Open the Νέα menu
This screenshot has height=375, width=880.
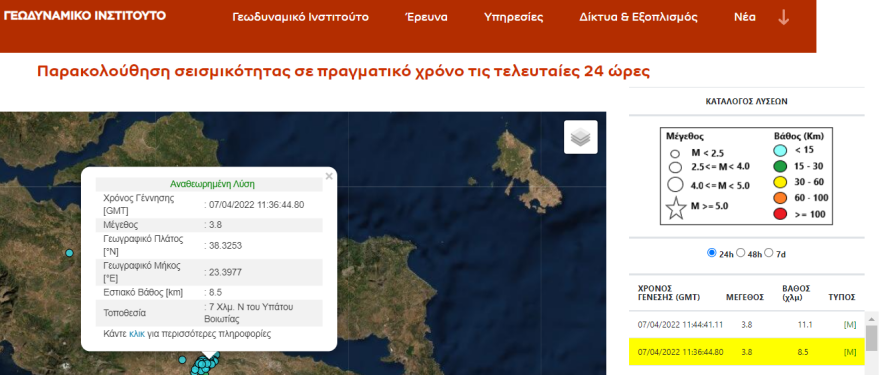point(745,17)
